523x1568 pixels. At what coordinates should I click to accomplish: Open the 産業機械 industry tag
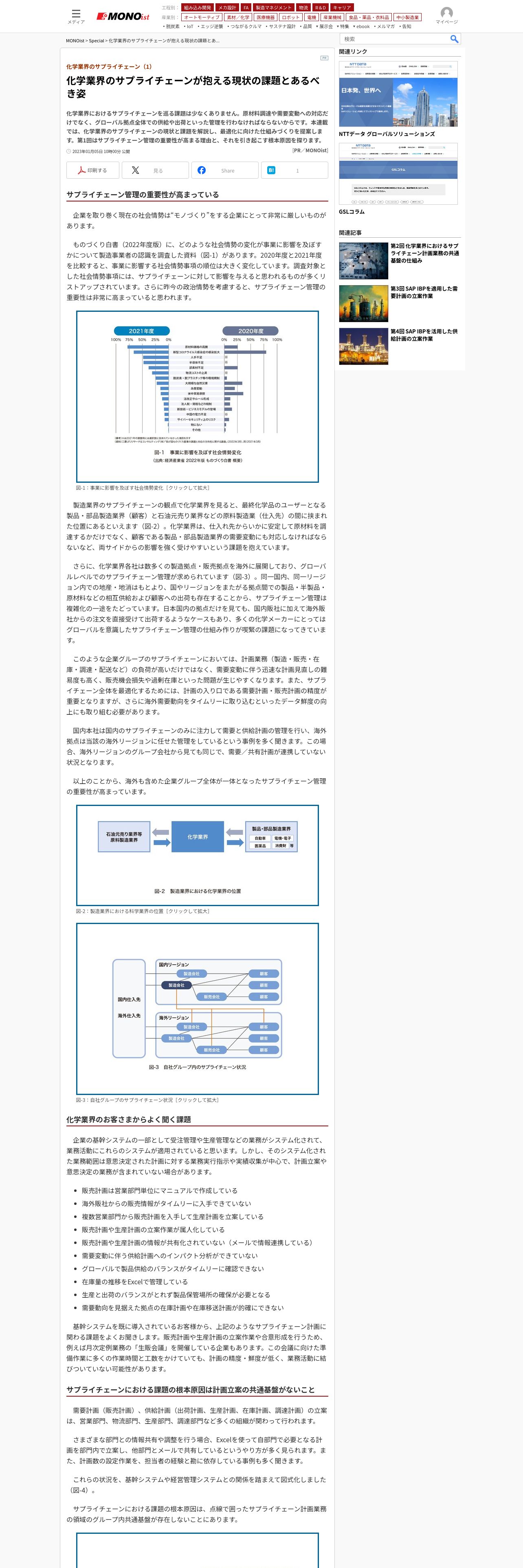coord(332,17)
